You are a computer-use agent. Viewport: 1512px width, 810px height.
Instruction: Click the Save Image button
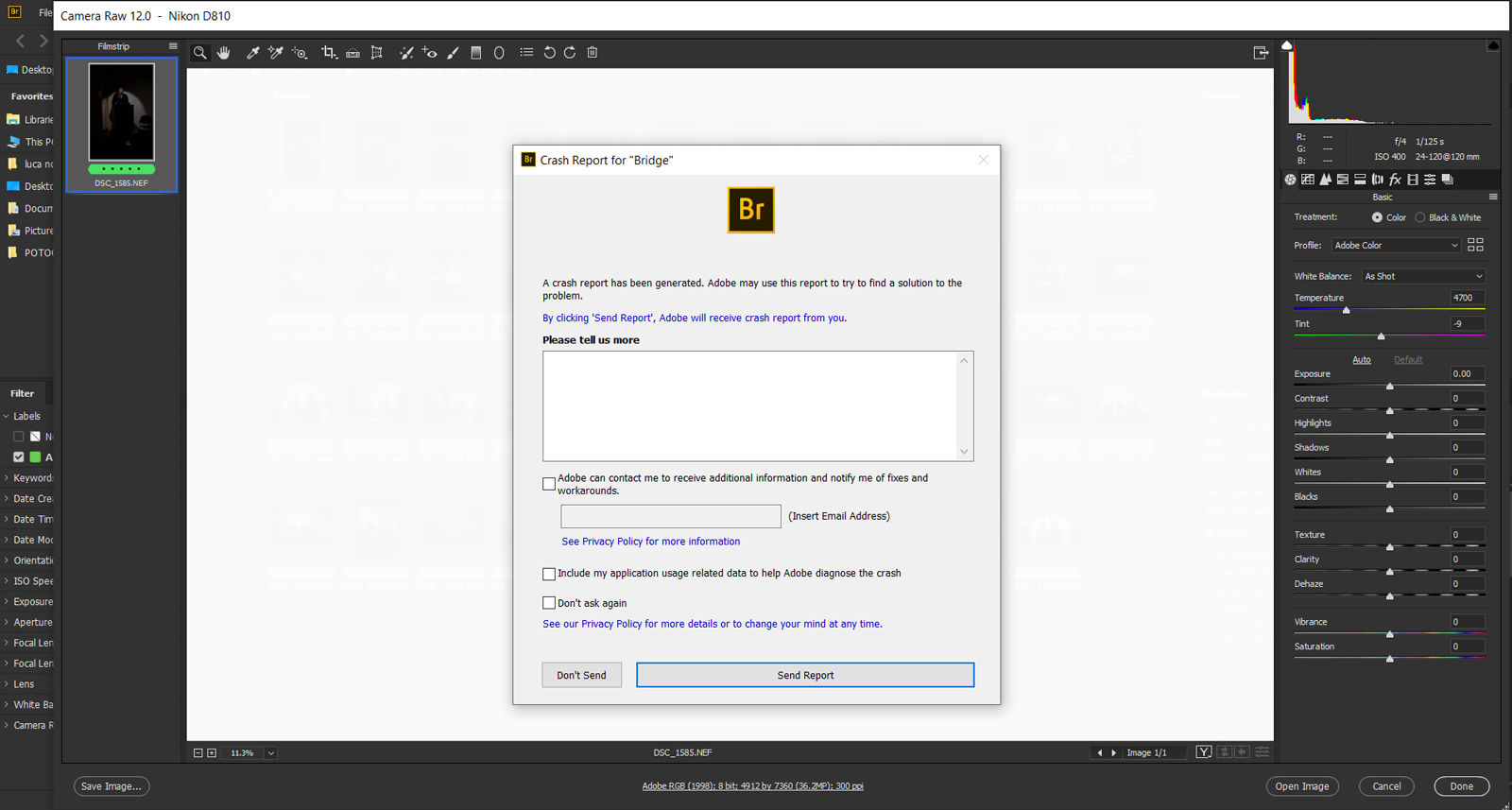(x=112, y=786)
